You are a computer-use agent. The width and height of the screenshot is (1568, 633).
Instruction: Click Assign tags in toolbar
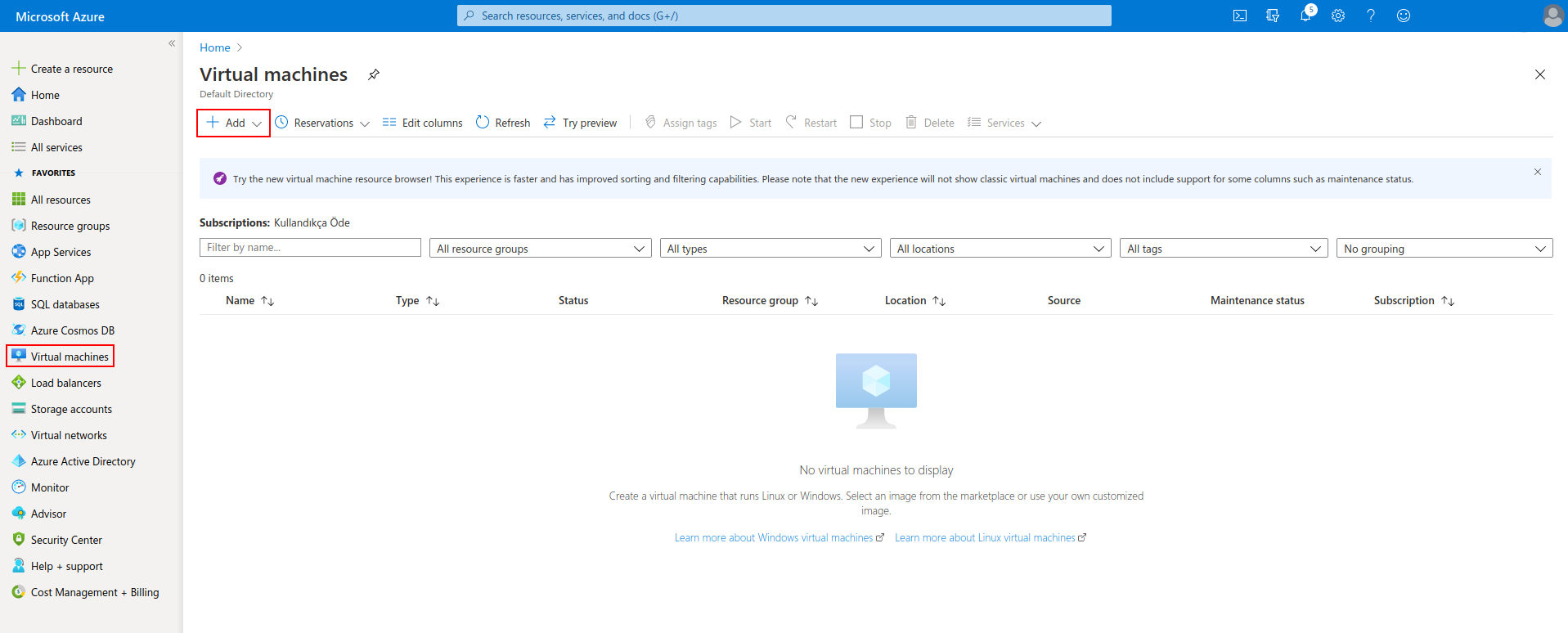pyautogui.click(x=681, y=123)
